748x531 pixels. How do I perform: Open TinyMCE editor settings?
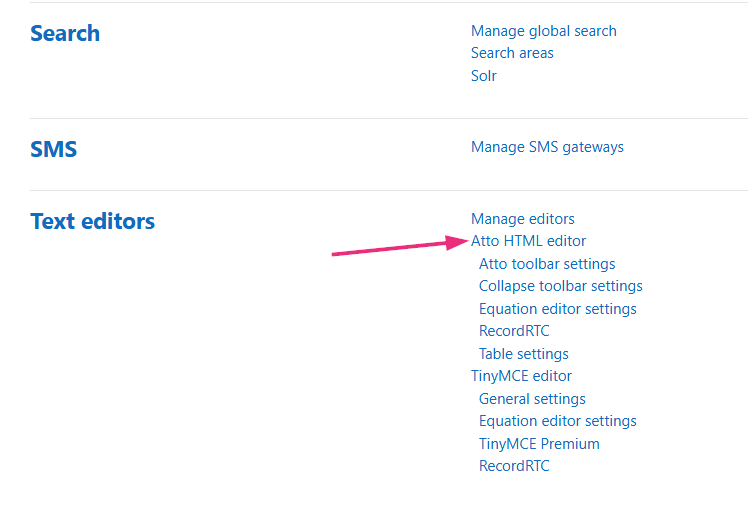click(x=521, y=376)
